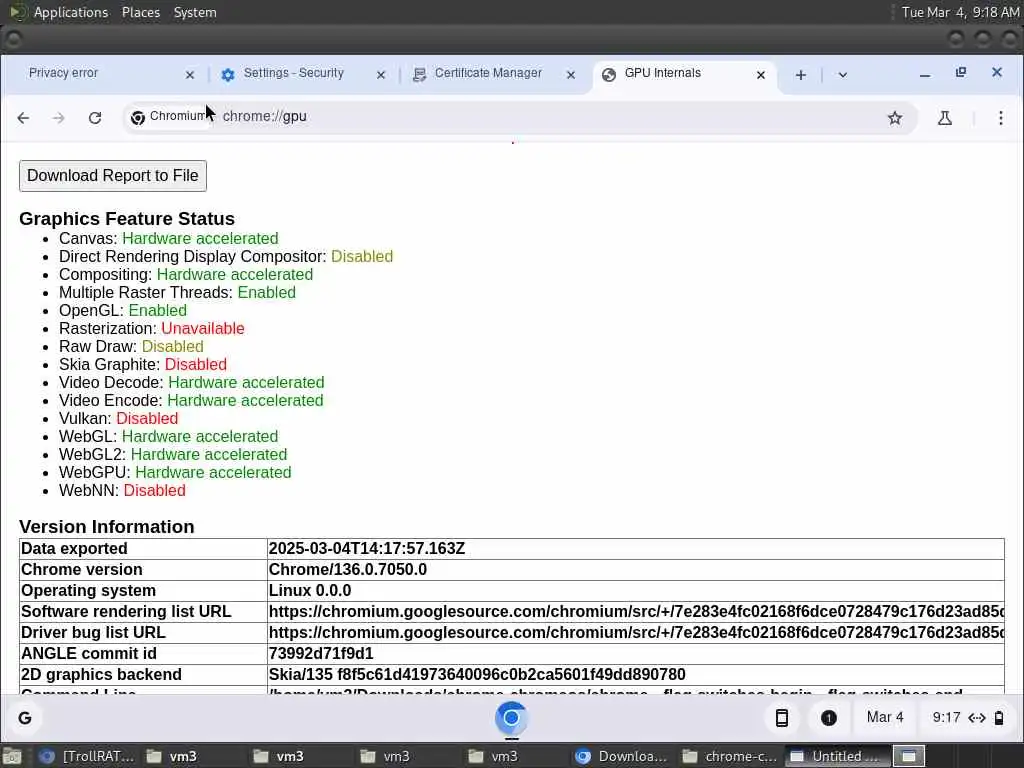Image resolution: width=1024 pixels, height=768 pixels.
Task: Expand the tab search dropdown arrow
Action: click(x=842, y=75)
